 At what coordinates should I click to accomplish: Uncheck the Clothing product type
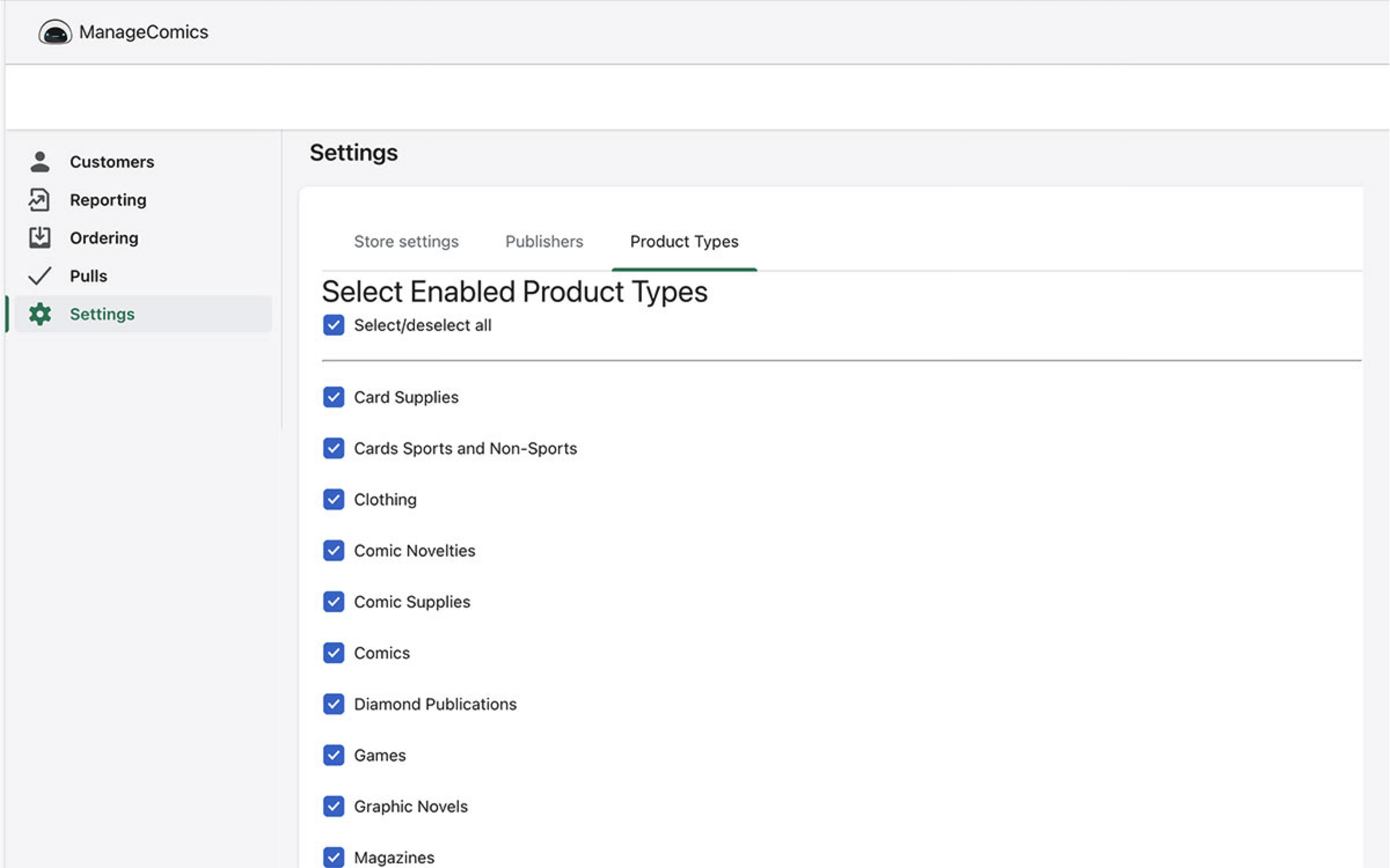333,499
